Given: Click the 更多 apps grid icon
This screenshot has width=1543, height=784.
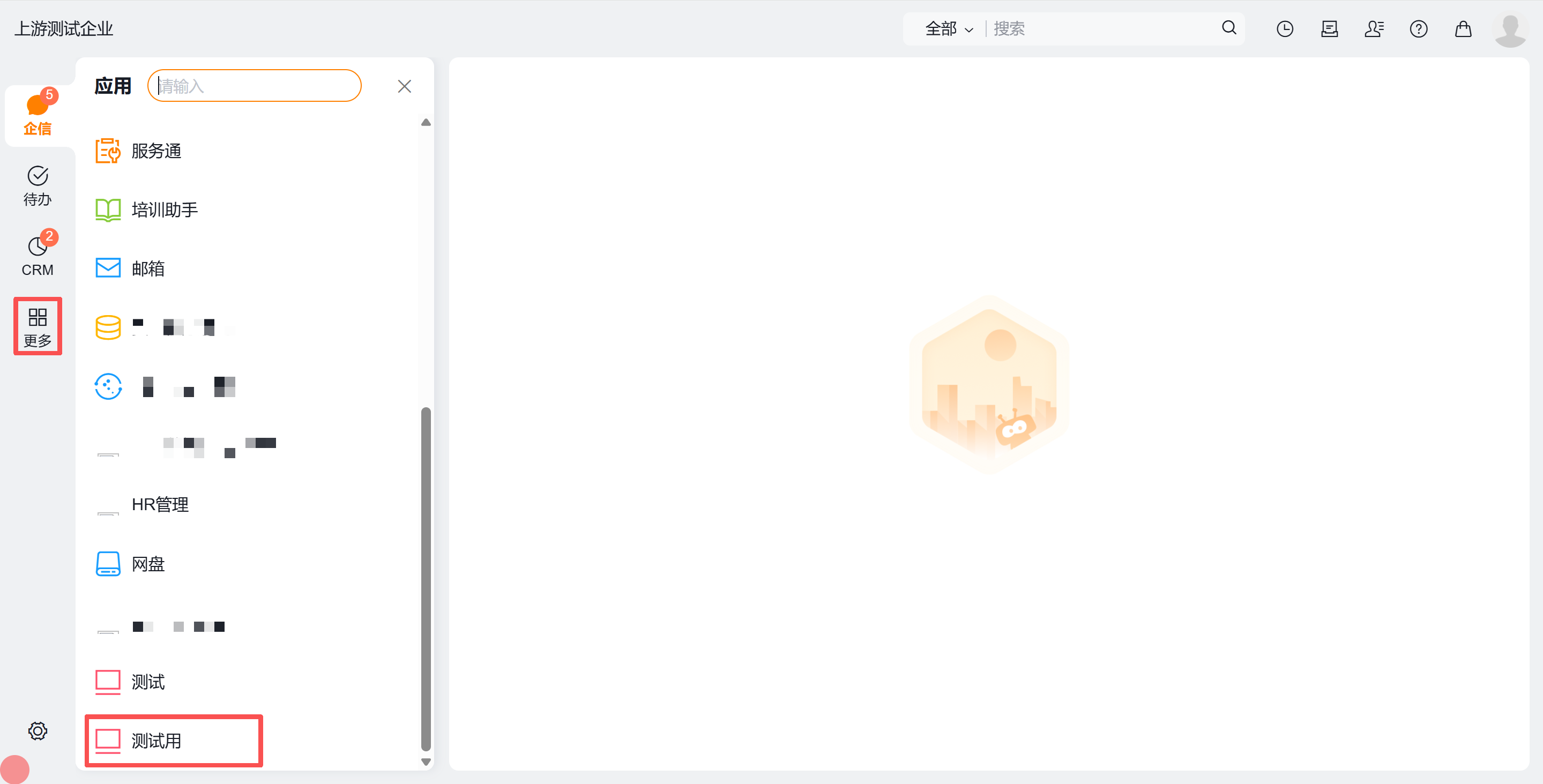Looking at the screenshot, I should (37, 326).
